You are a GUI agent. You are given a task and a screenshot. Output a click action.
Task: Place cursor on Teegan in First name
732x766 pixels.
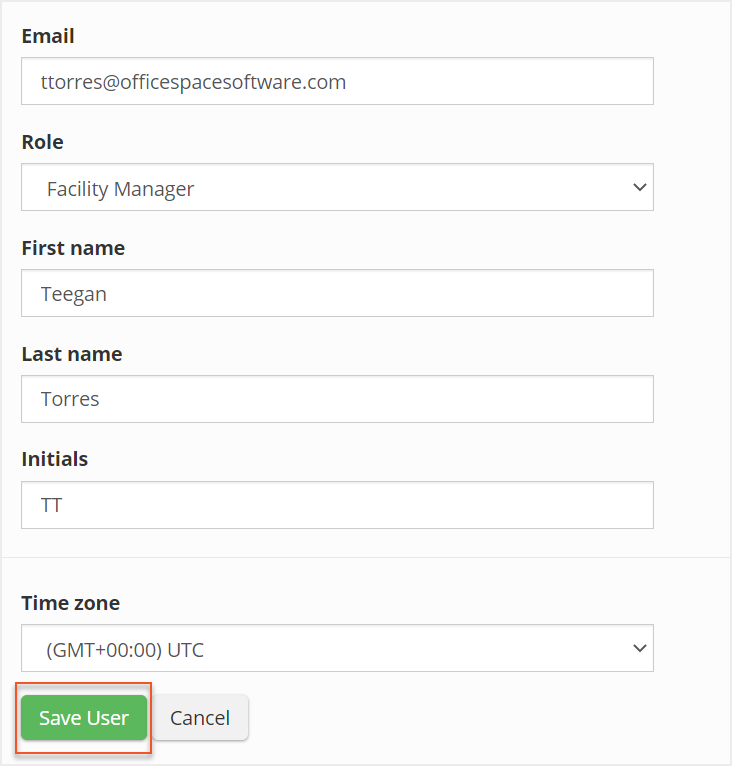(x=73, y=294)
